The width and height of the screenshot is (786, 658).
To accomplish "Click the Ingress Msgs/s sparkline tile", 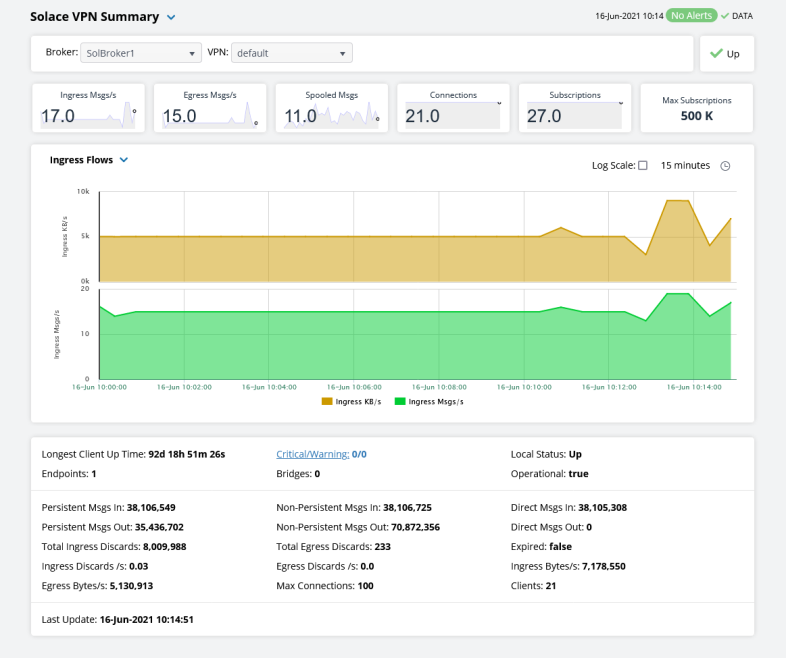I will 88,108.
